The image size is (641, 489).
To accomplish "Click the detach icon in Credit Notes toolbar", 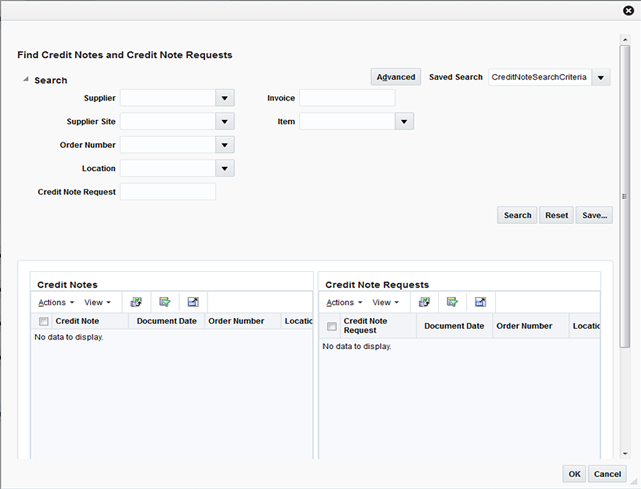I will [193, 302].
